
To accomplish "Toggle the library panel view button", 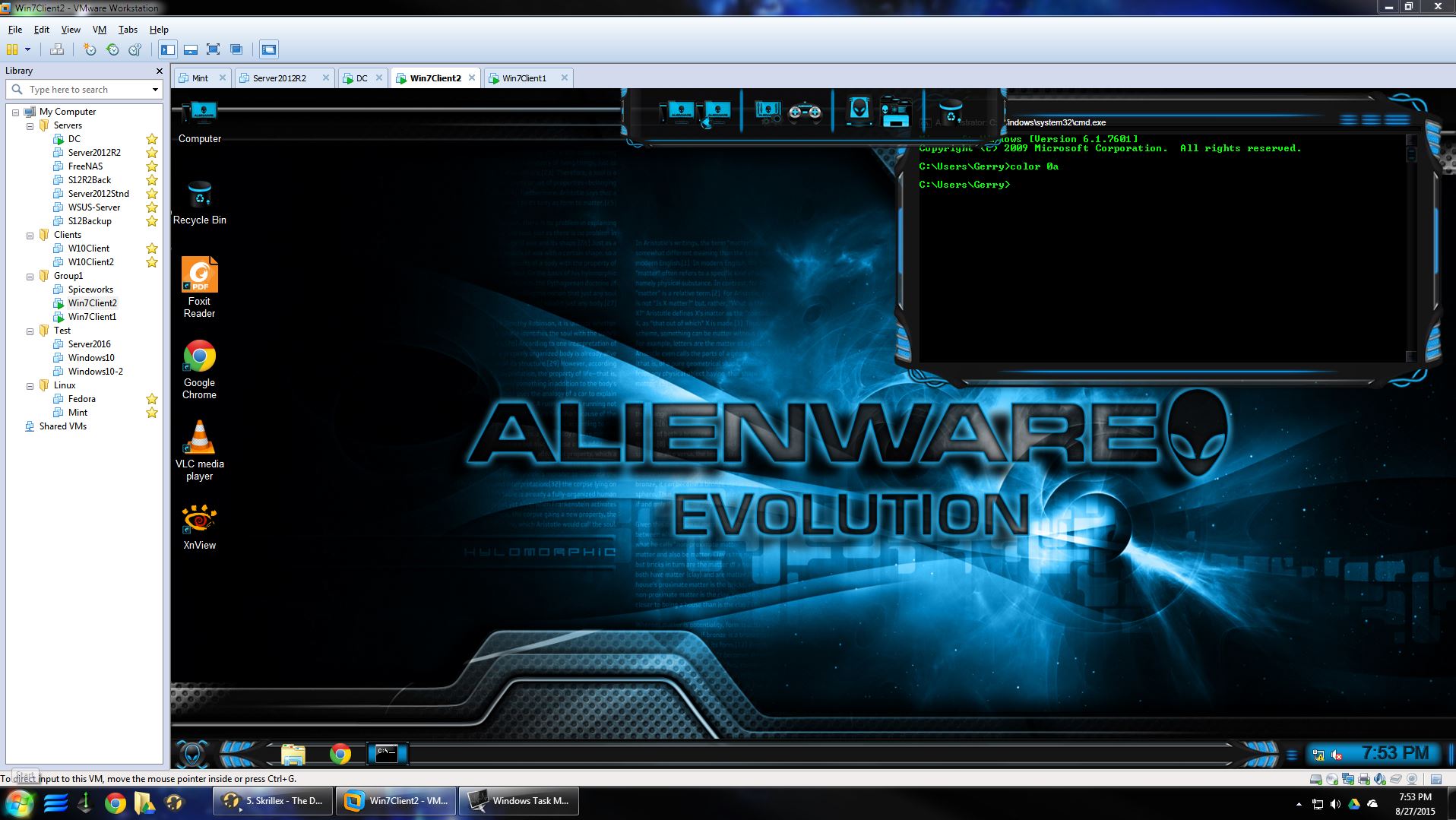I will pyautogui.click(x=168, y=49).
